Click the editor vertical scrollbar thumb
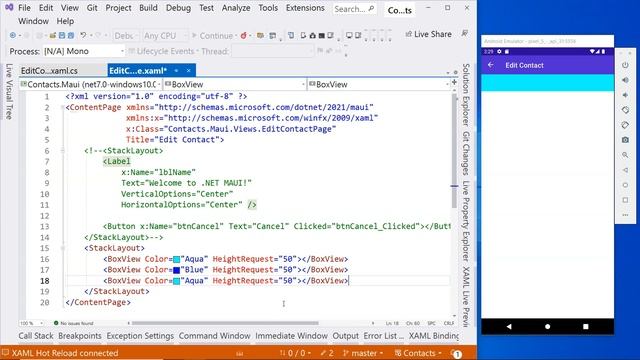Screen dimensions: 640x360 [454, 152]
